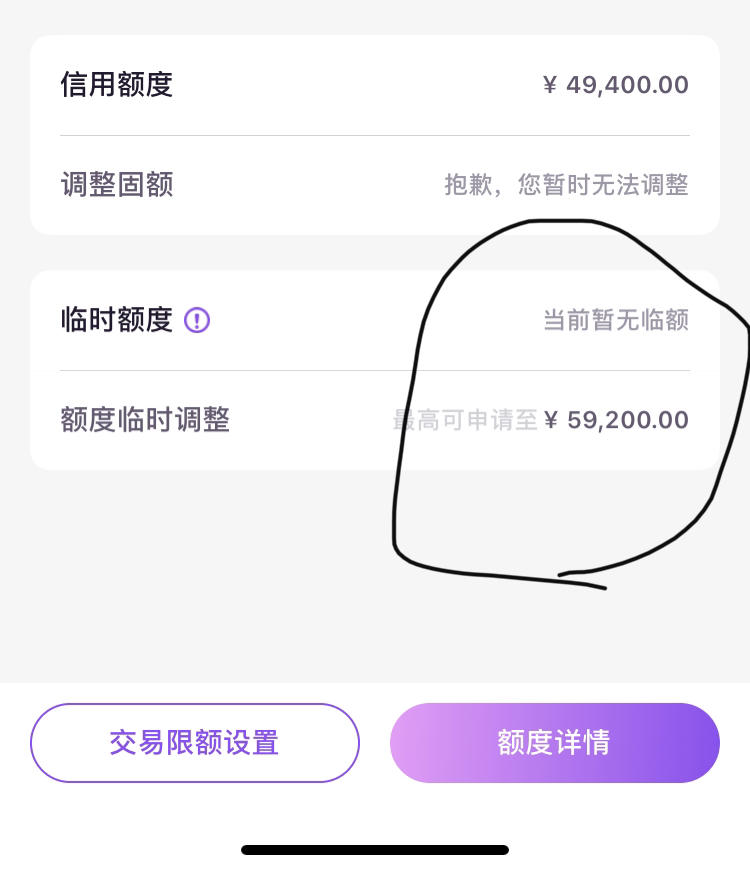Viewport: 750px width, 871px height.
Task: Tap the 交易 characters in 交易限额设置
Action: pyautogui.click(x=137, y=743)
